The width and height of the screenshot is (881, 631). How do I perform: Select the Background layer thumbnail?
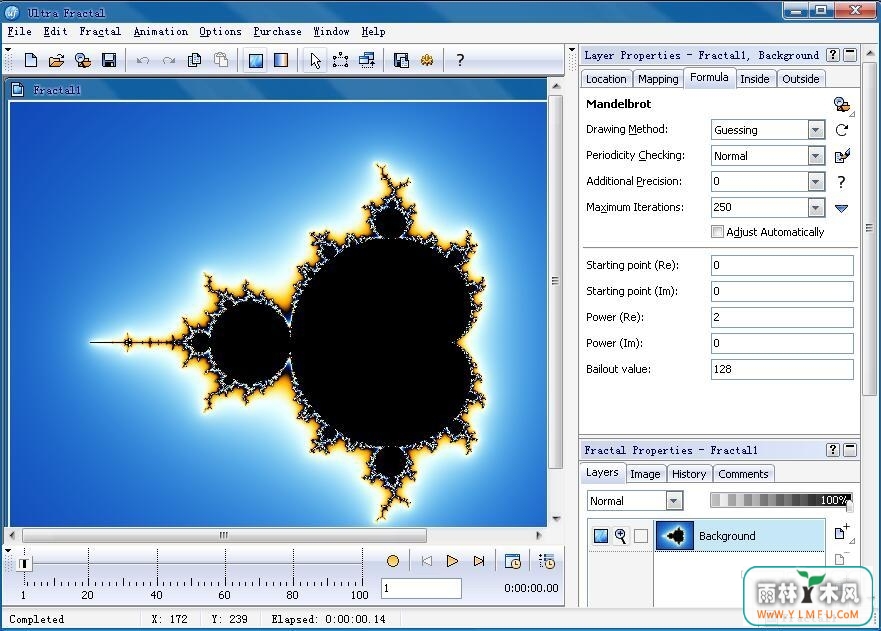[x=675, y=536]
